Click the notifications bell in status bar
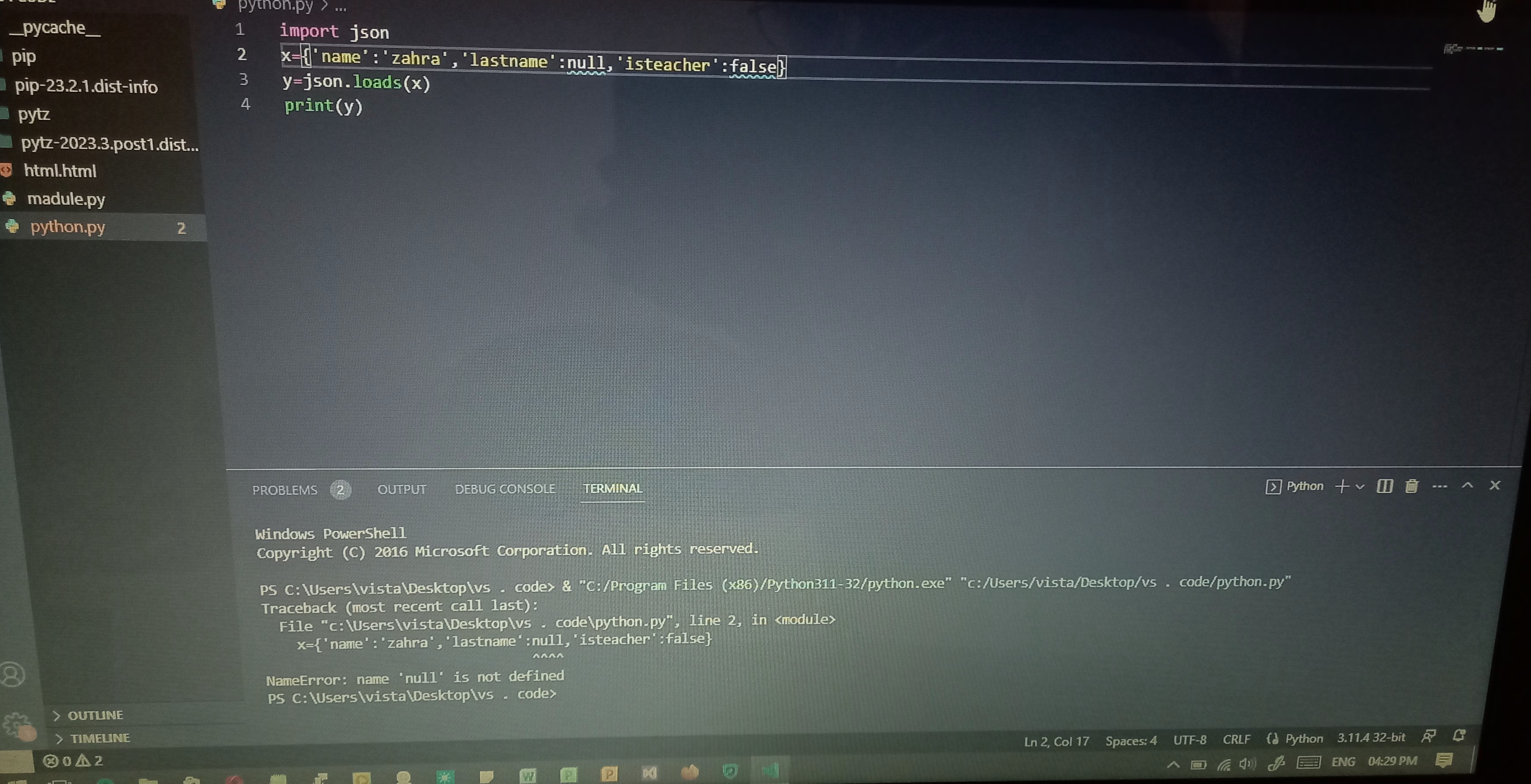This screenshot has width=1531, height=784. coord(1459,736)
